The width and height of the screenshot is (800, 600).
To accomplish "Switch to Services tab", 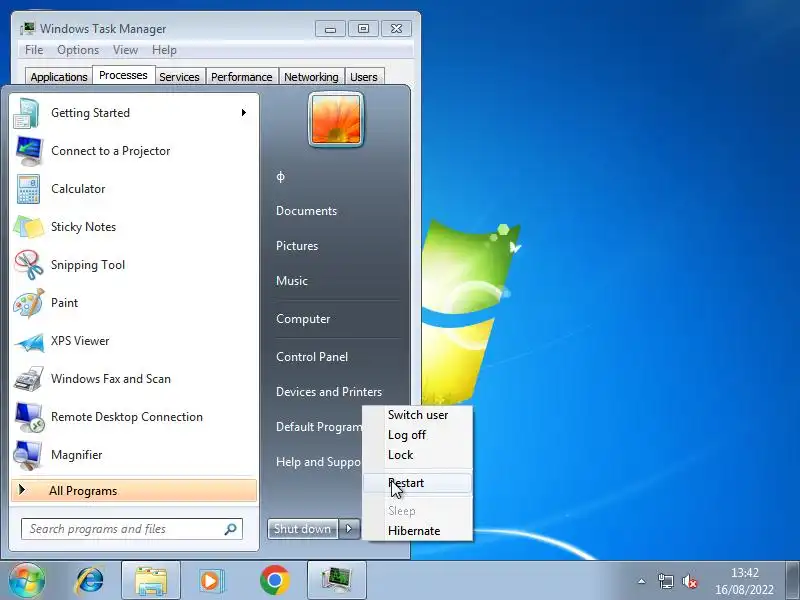I will pos(179,77).
